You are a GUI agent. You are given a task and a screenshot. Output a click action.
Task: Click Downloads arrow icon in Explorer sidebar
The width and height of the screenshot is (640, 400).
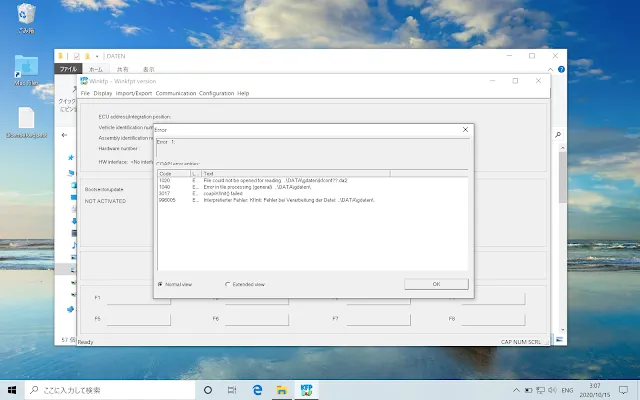point(74,221)
